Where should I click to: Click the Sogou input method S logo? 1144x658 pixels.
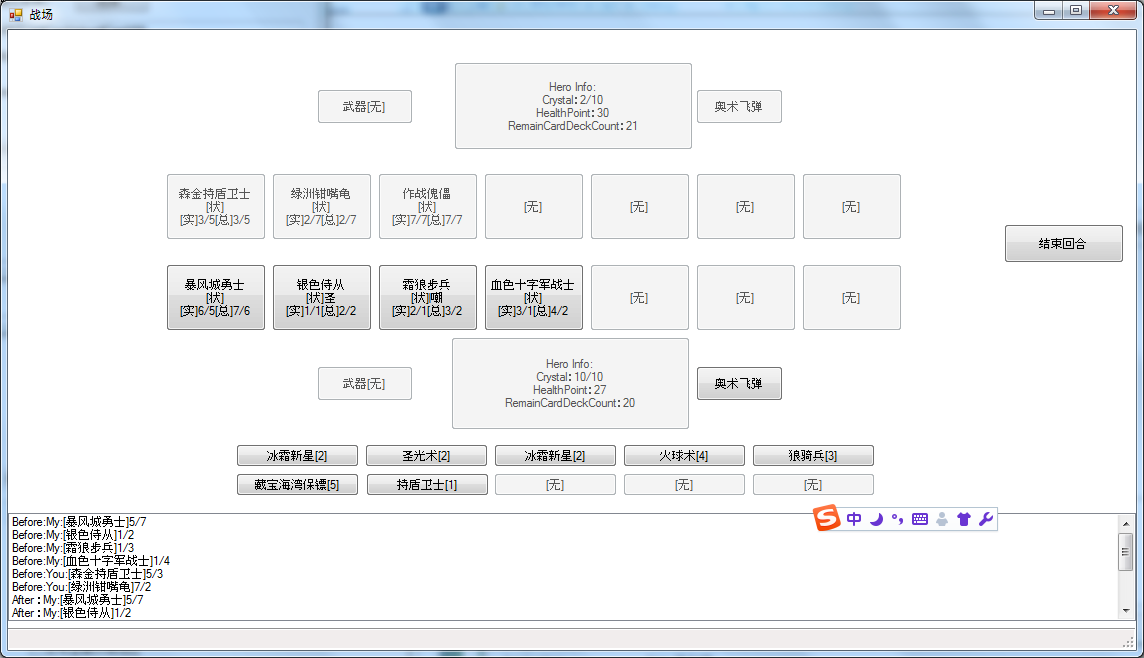point(827,518)
